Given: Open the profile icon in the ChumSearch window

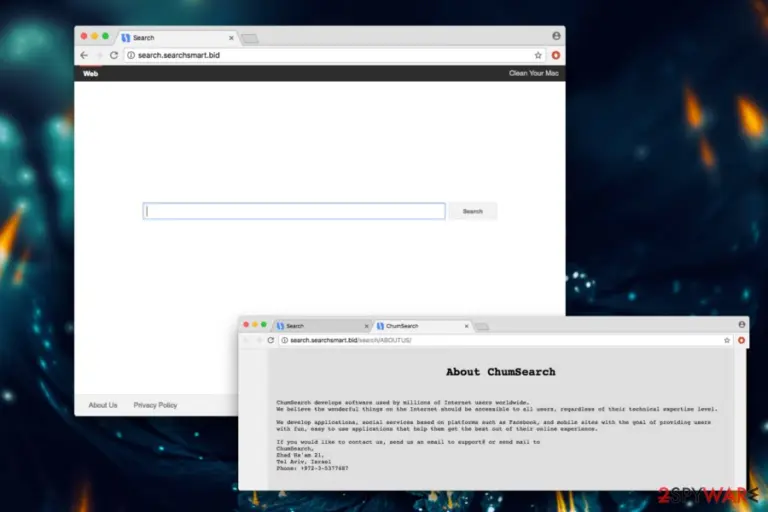Looking at the screenshot, I should point(742,324).
